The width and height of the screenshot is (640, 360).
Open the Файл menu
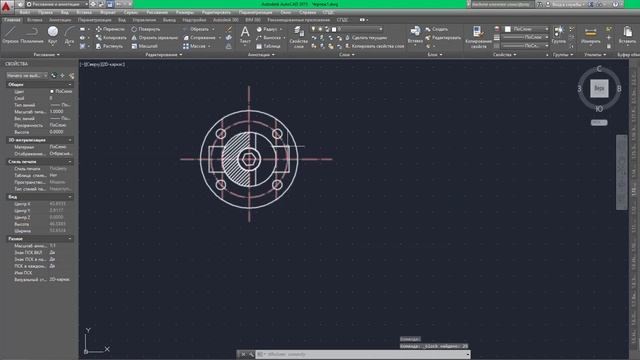point(24,12)
